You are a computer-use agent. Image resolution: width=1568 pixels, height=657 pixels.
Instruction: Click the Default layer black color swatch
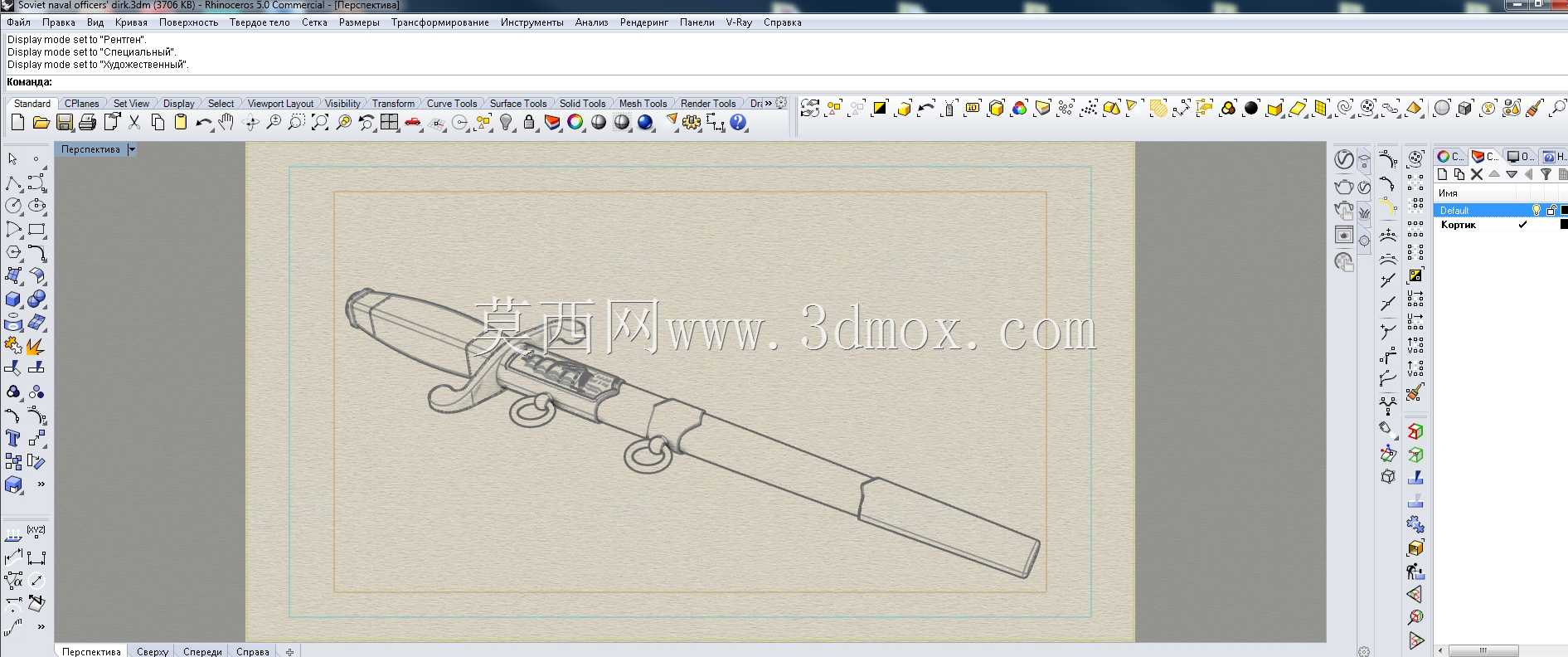pos(1565,211)
